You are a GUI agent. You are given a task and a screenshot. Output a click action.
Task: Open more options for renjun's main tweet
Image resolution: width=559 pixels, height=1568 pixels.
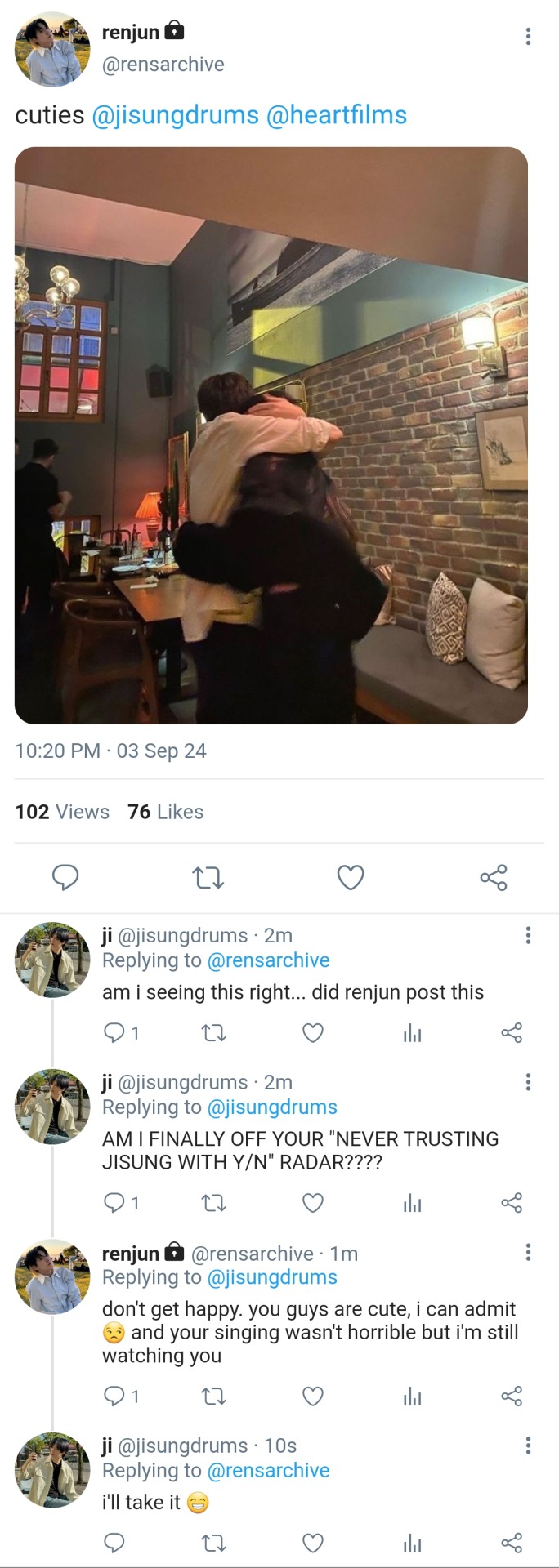click(528, 36)
